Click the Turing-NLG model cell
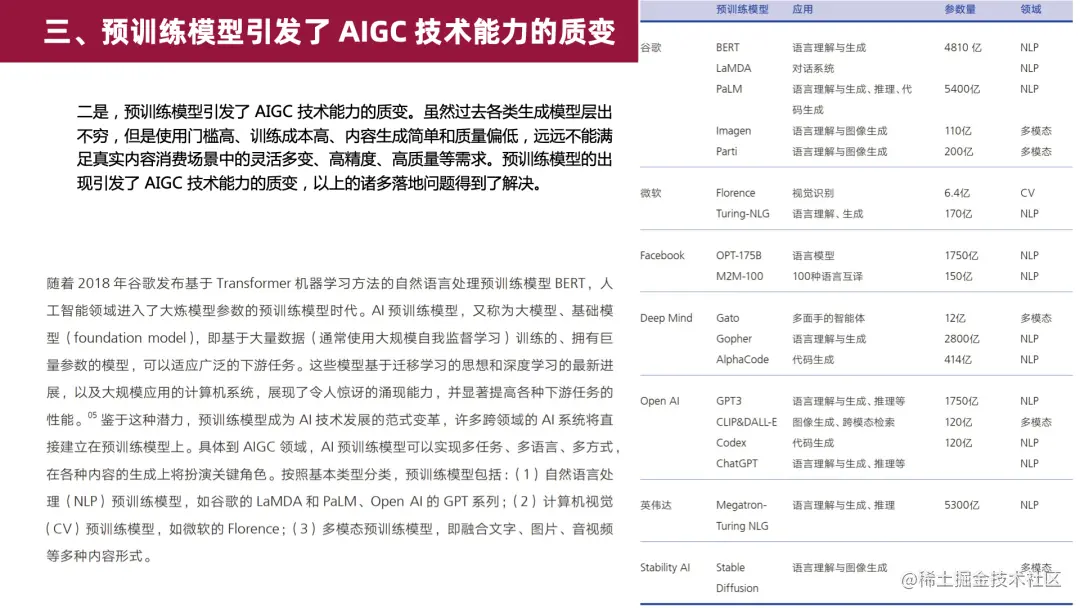Viewport: 1080px width, 608px height. (742, 213)
